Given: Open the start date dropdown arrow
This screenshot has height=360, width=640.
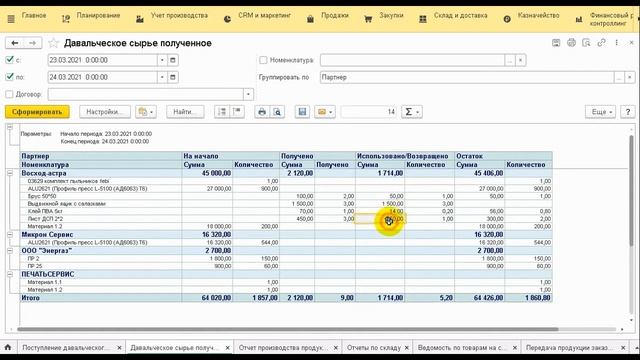Looking at the screenshot, I should pyautogui.click(x=162, y=60).
